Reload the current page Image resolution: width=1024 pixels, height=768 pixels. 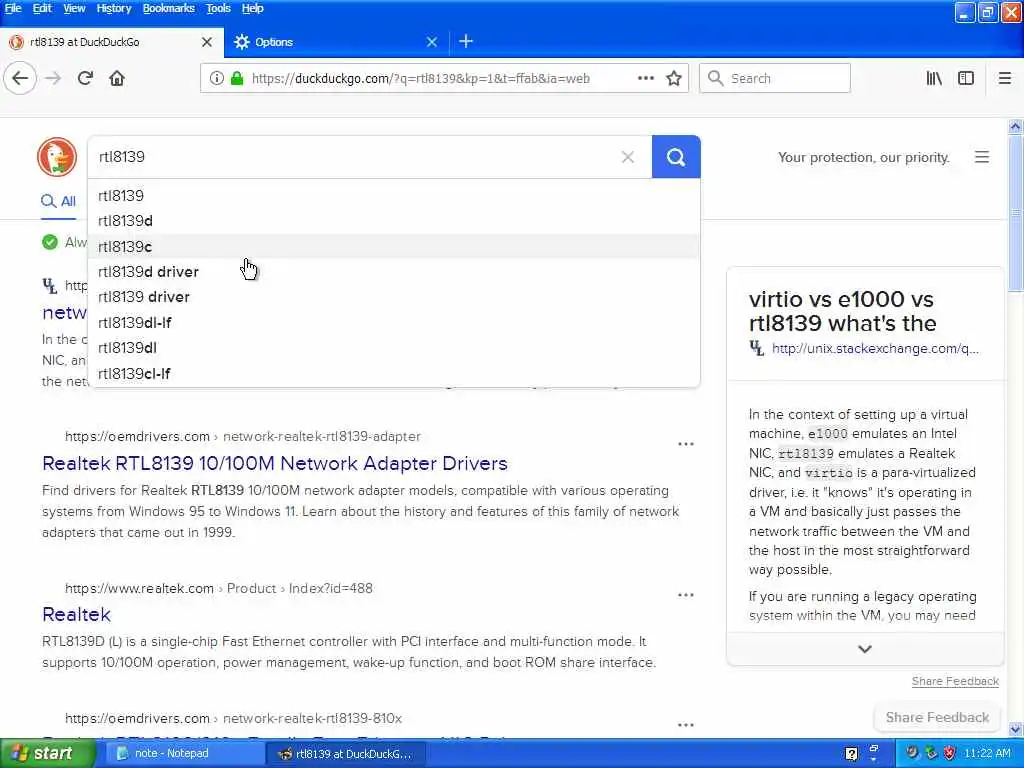(x=85, y=78)
